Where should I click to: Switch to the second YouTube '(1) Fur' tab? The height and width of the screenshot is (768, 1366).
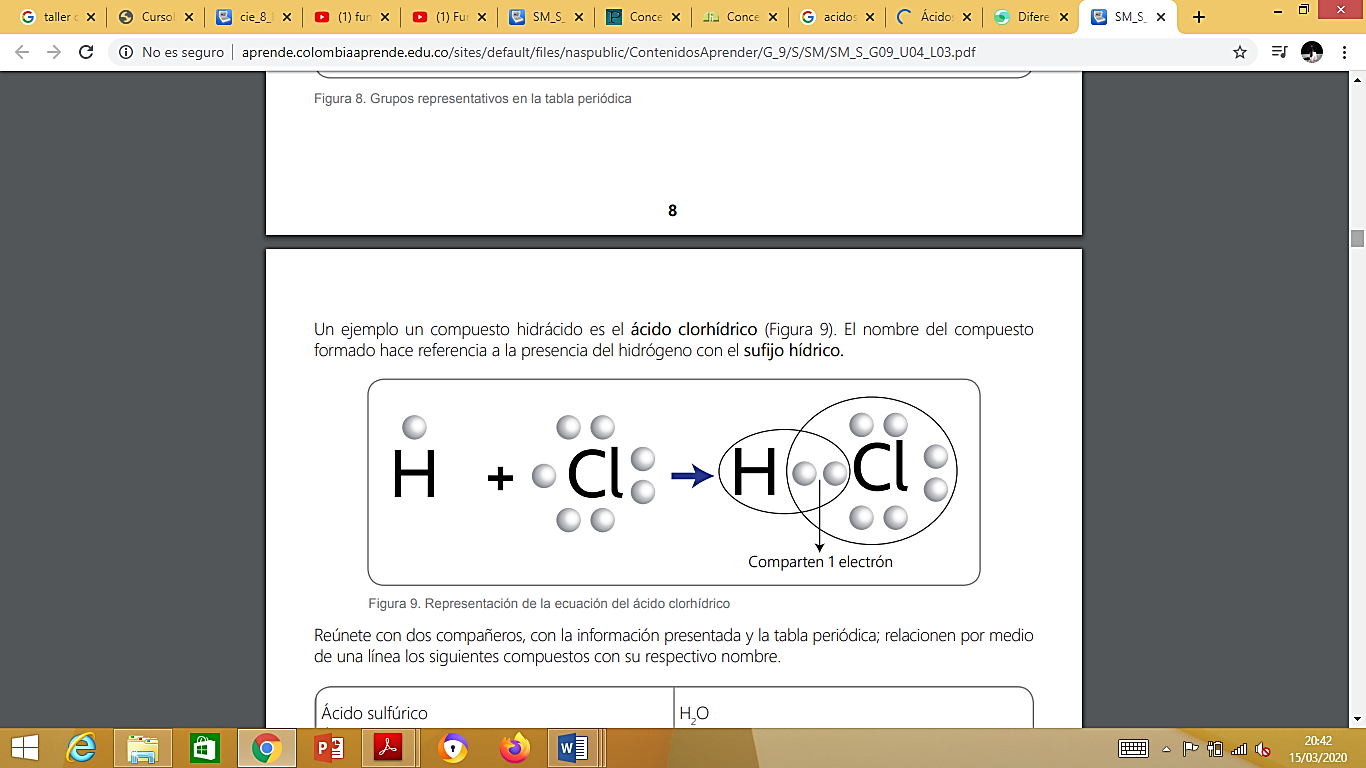click(446, 17)
